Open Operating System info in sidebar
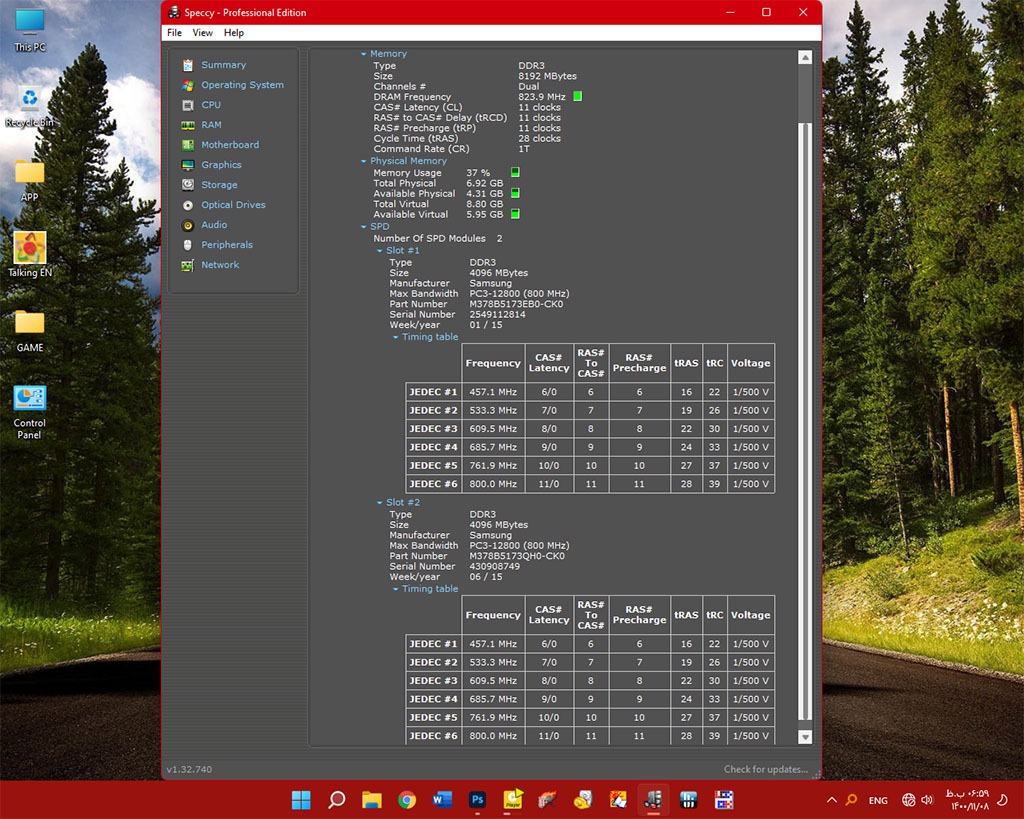1024x819 pixels. 242,85
